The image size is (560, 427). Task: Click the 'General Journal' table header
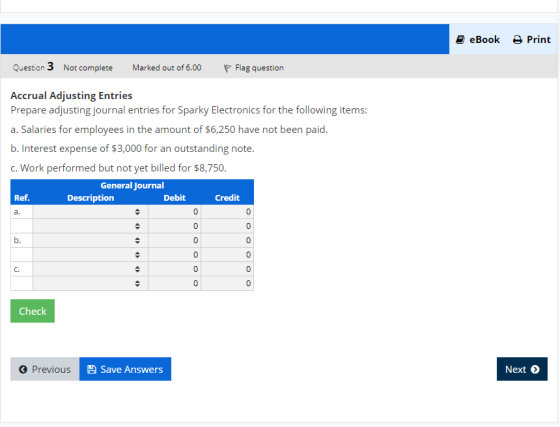[x=132, y=185]
